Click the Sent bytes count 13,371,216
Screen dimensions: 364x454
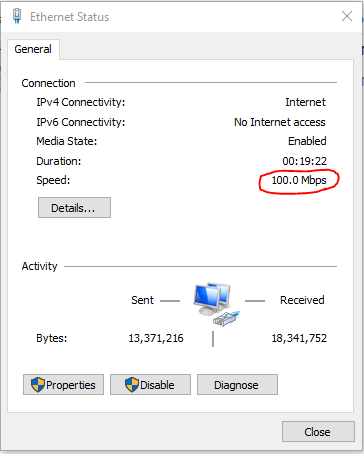[156, 338]
